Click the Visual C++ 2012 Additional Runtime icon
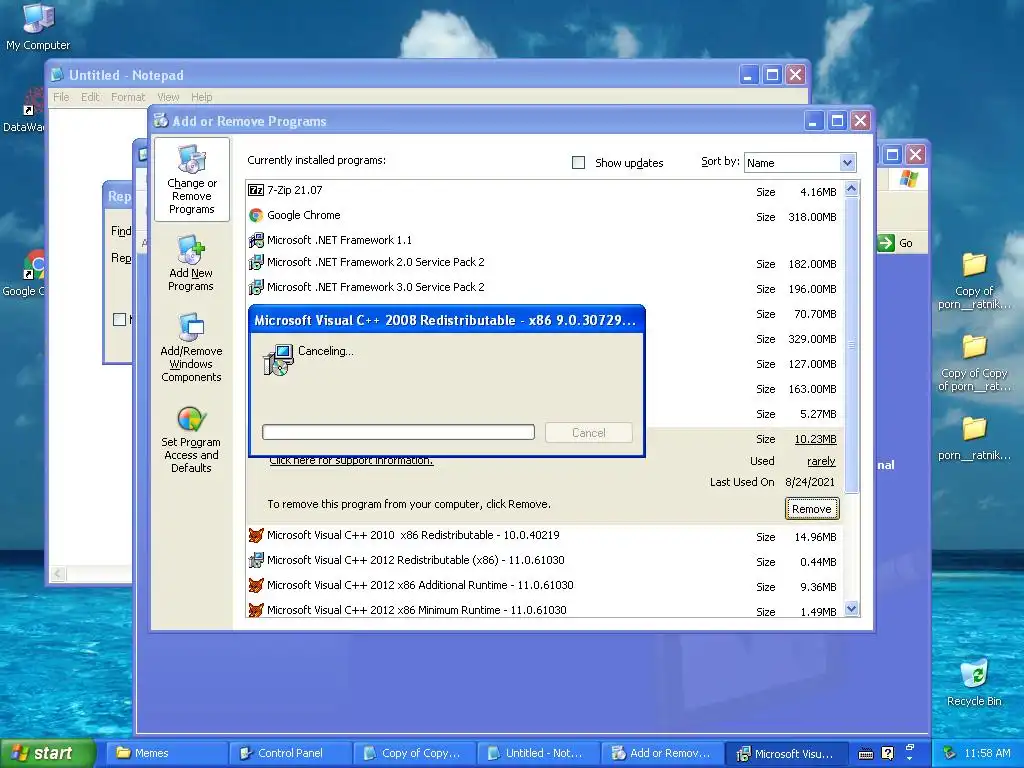This screenshot has height=768, width=1024. point(256,585)
